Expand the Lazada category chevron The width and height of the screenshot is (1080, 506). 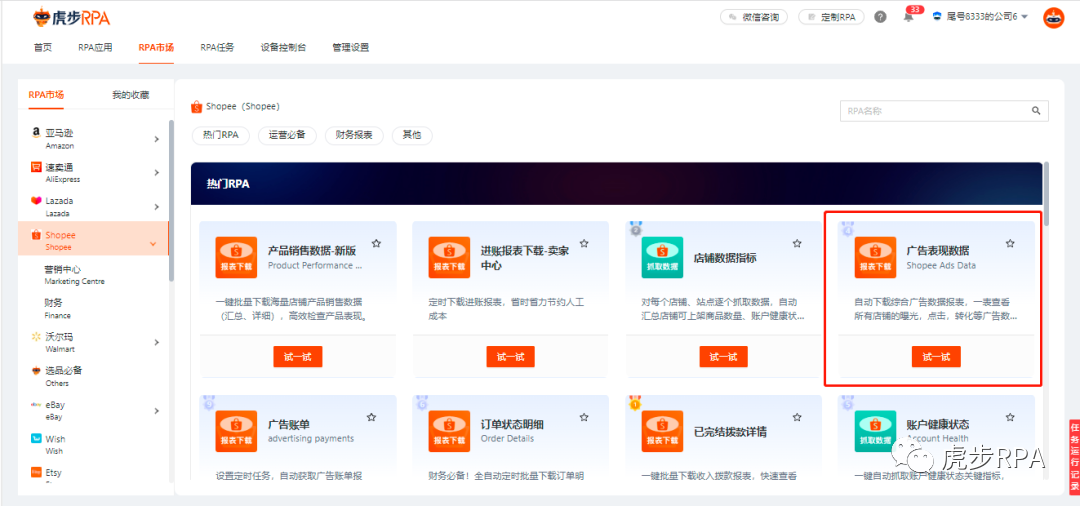pyautogui.click(x=156, y=207)
